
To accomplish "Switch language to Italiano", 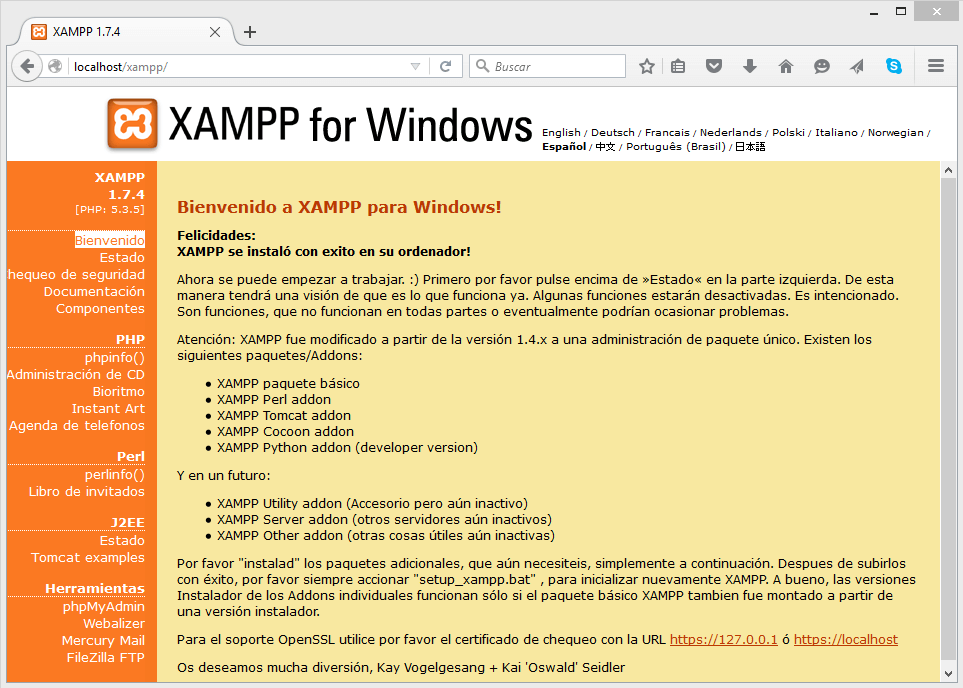I will click(x=836, y=133).
